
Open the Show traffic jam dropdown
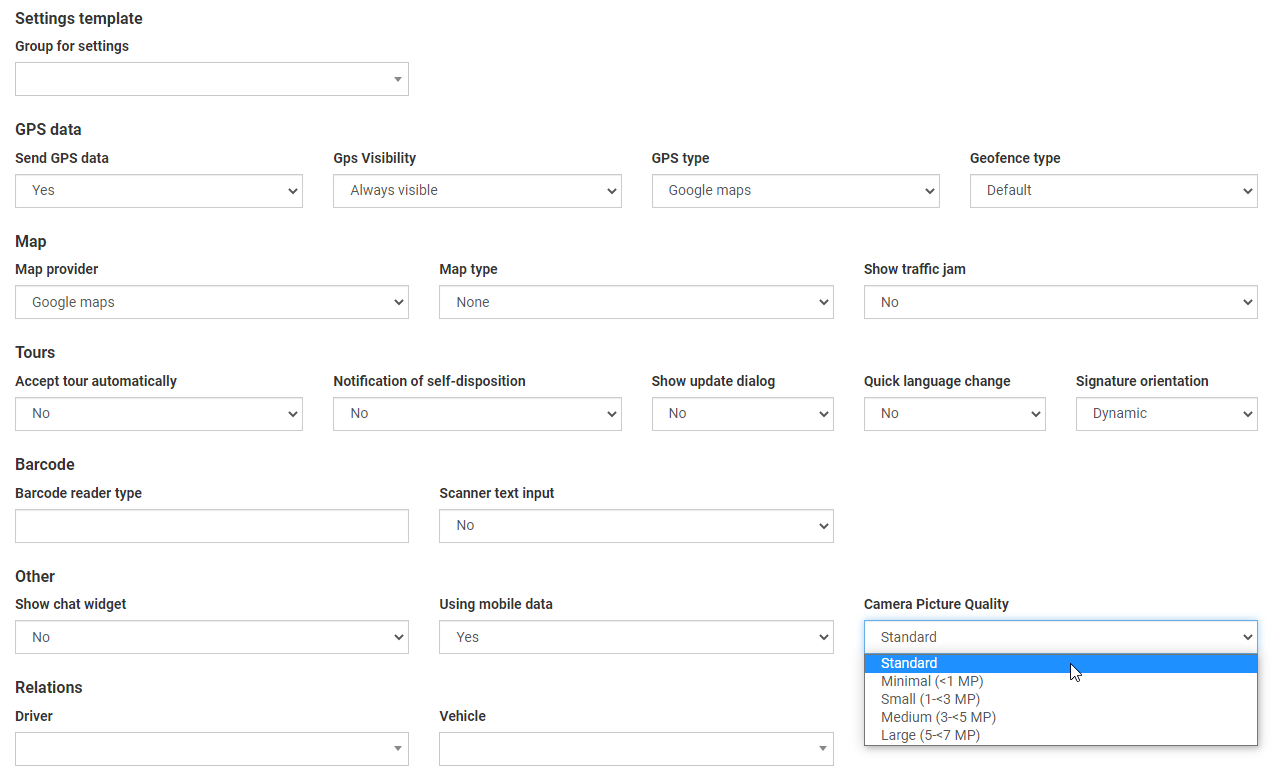pyautogui.click(x=1059, y=302)
